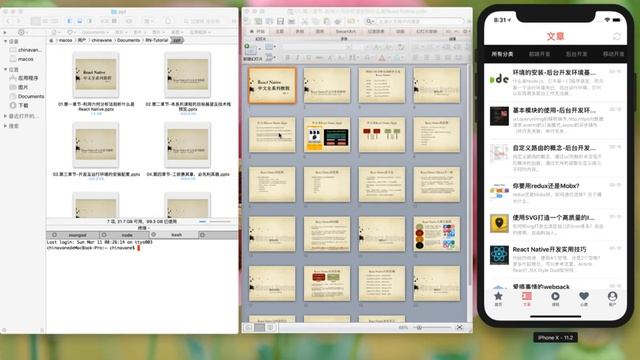This screenshot has width=640, height=360.
Task: Click macos segment in Finder path bar
Action: pos(65,40)
